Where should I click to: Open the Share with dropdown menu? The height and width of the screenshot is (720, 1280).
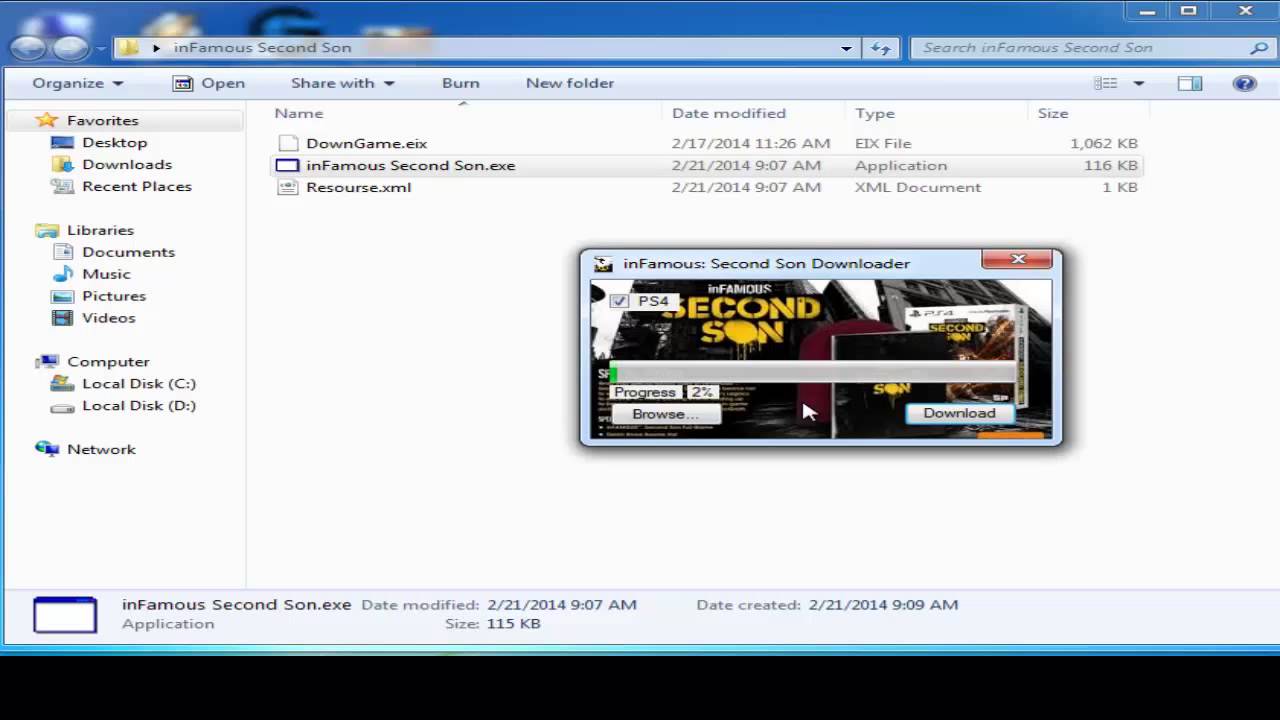coord(343,83)
